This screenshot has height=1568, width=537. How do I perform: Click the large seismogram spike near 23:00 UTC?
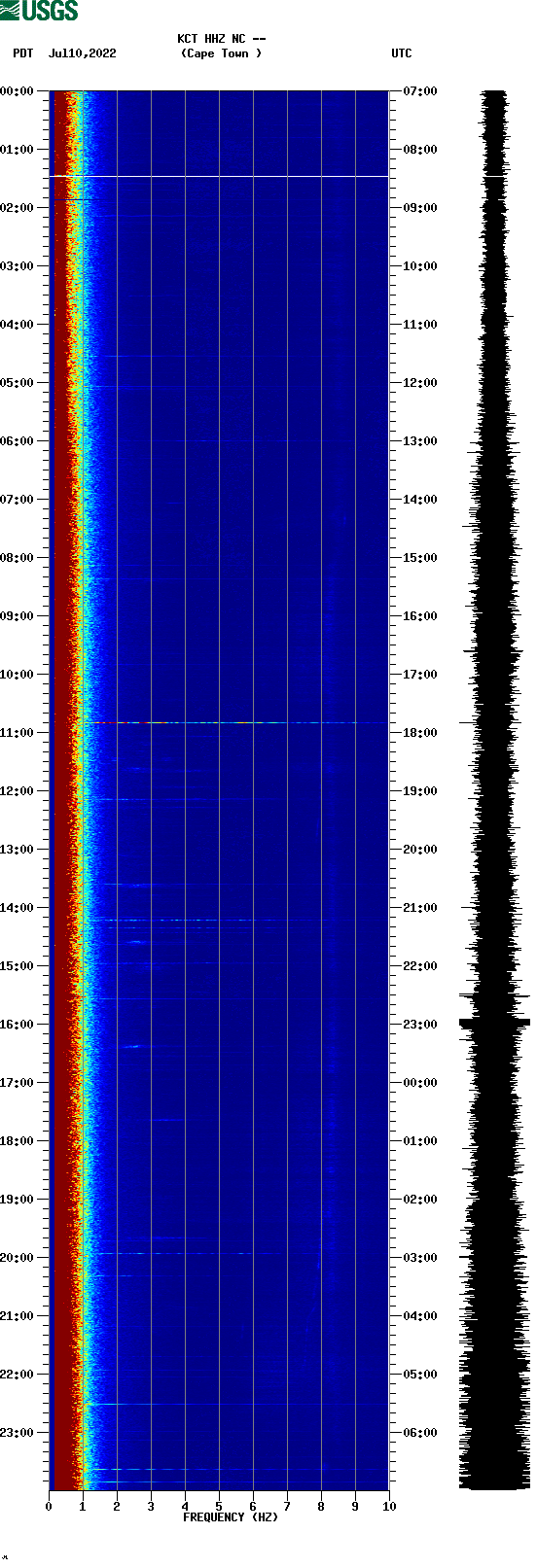click(x=494, y=1022)
